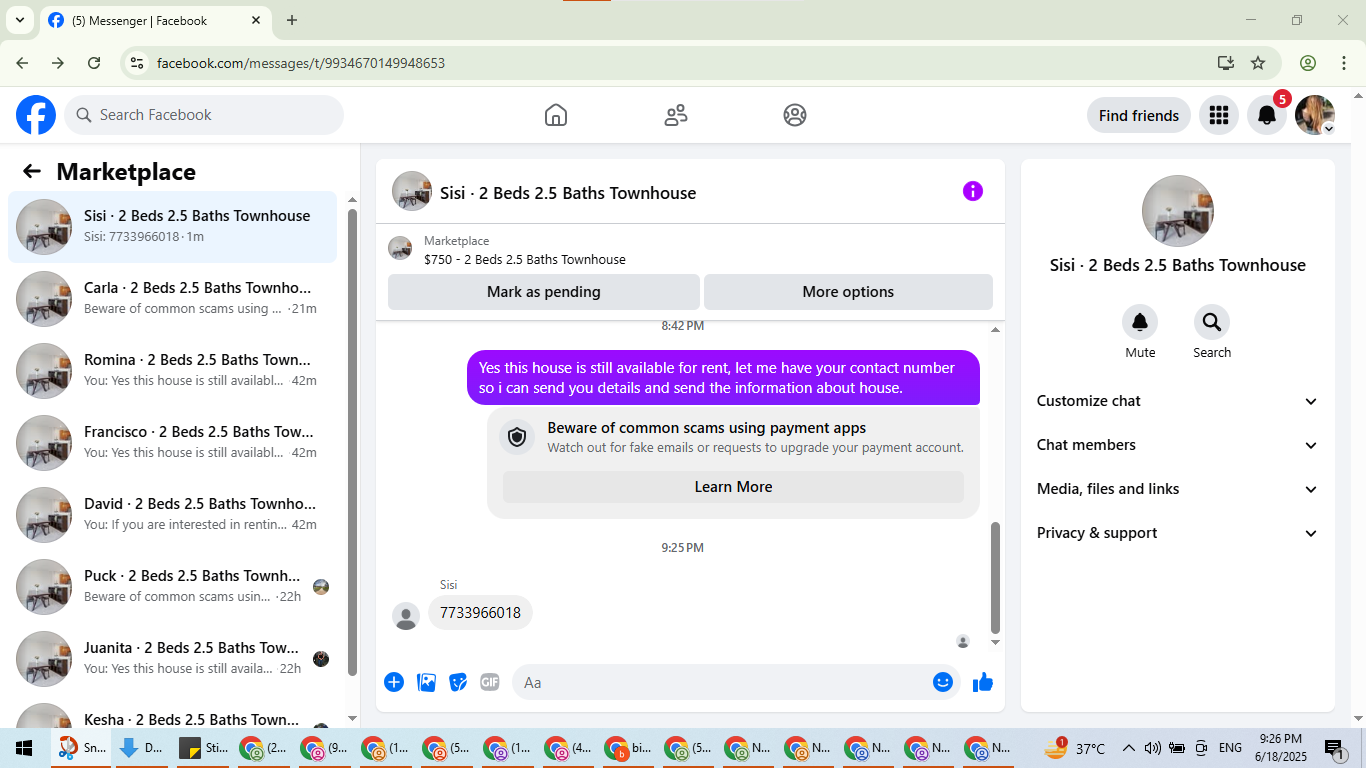Open a new browser tab
This screenshot has width=1366, height=768.
(292, 20)
